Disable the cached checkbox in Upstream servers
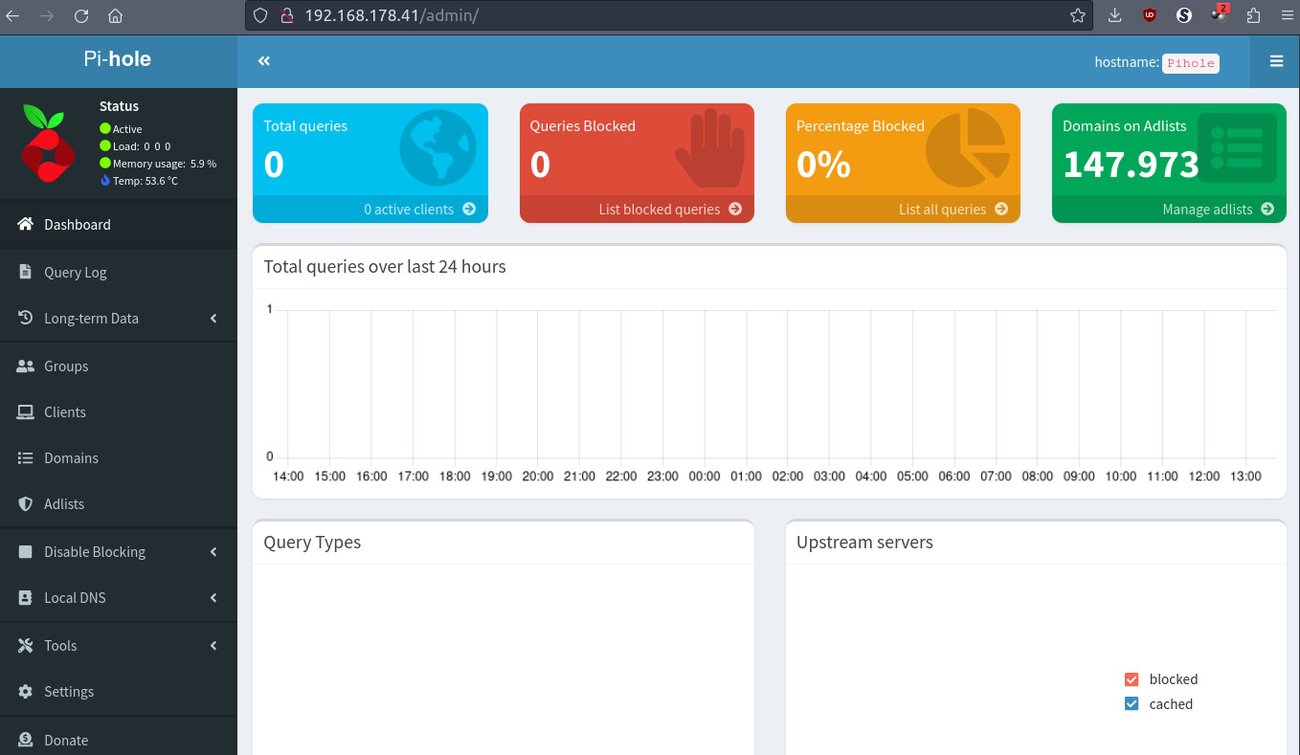 [x=1131, y=703]
